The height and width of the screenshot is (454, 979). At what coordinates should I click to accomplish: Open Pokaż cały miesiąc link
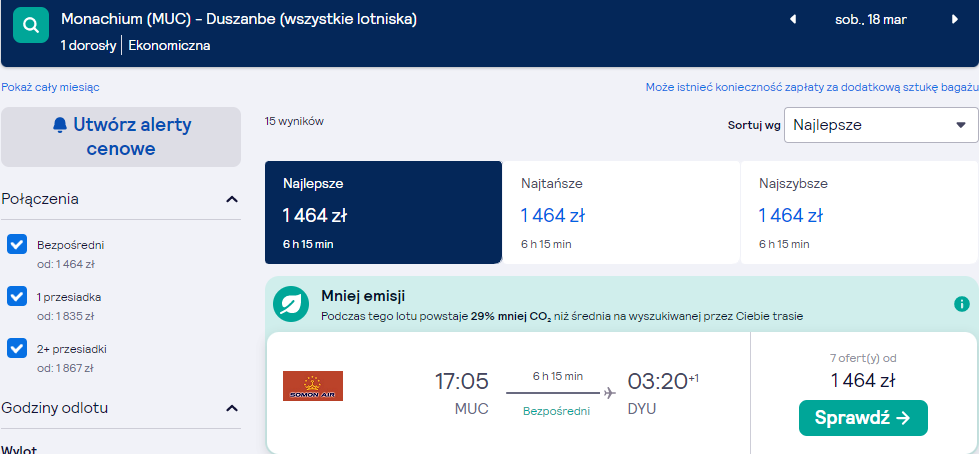pos(51,87)
